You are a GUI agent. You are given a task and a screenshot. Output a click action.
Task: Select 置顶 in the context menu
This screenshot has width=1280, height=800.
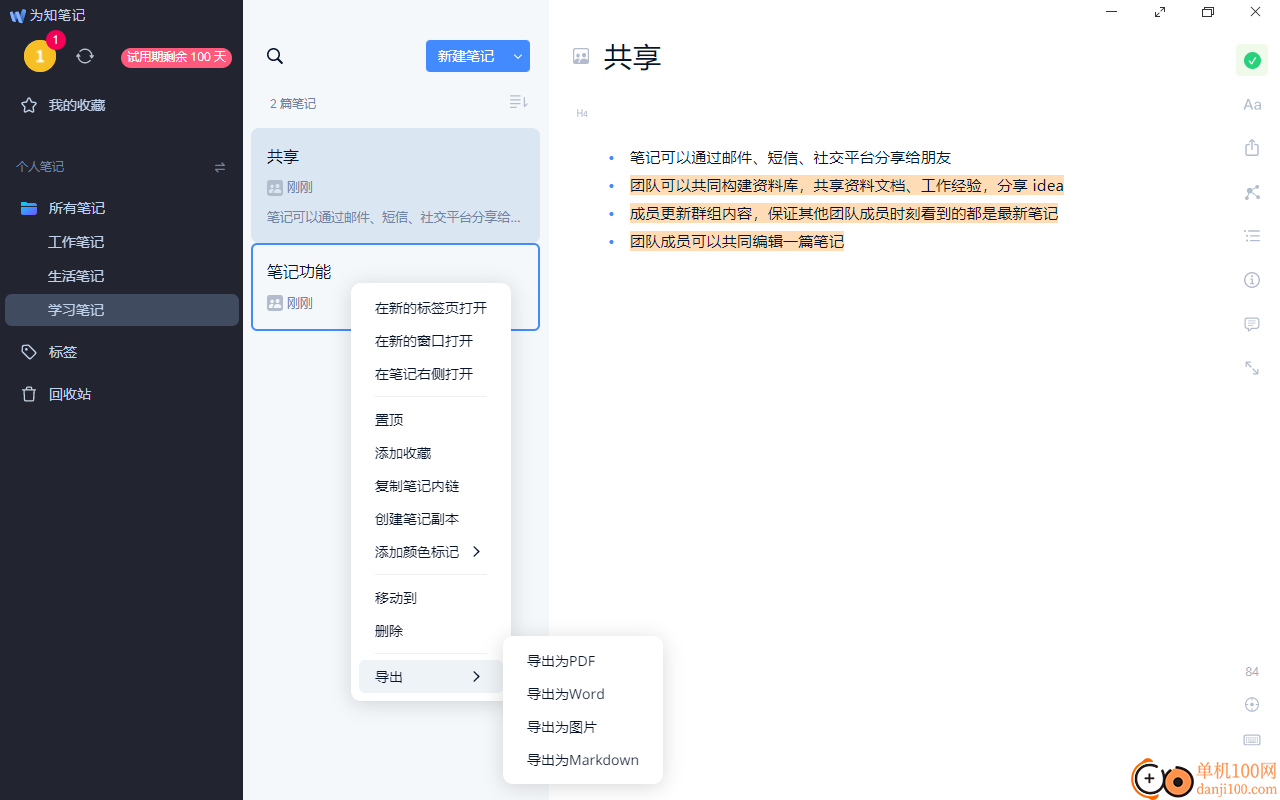(431, 420)
